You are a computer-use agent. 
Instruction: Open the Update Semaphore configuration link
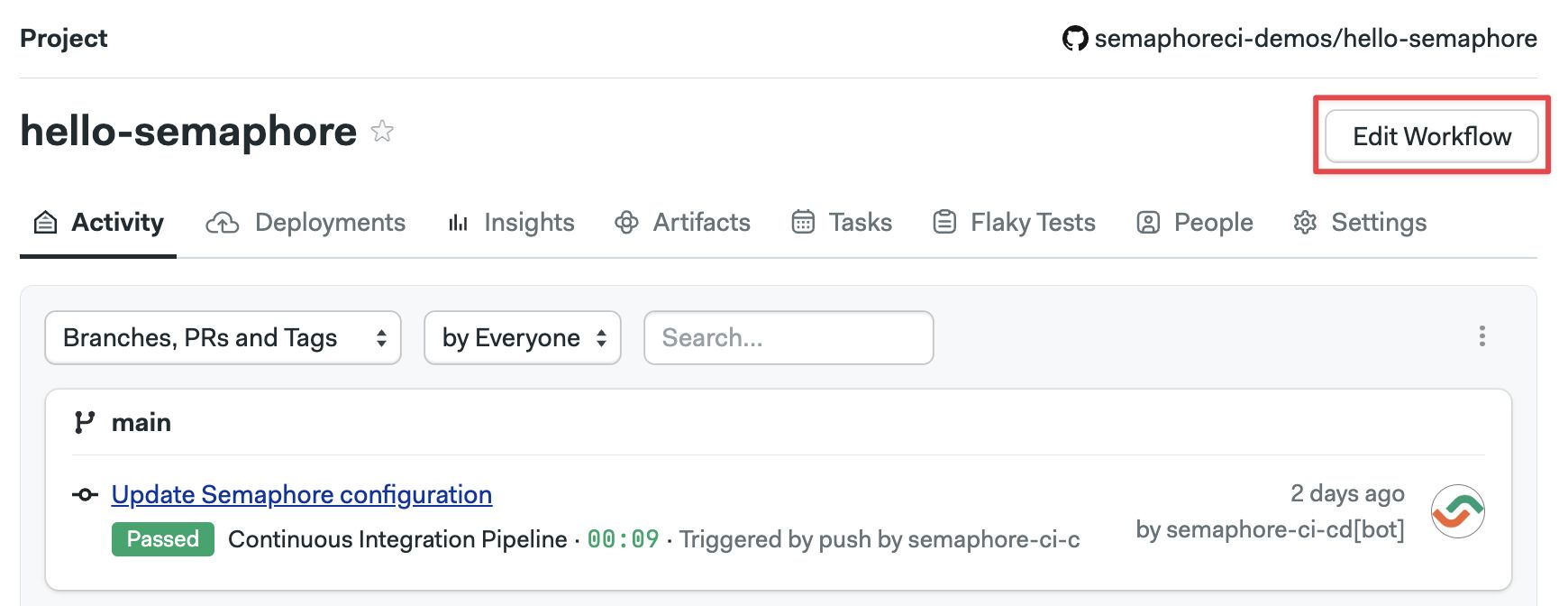point(302,494)
